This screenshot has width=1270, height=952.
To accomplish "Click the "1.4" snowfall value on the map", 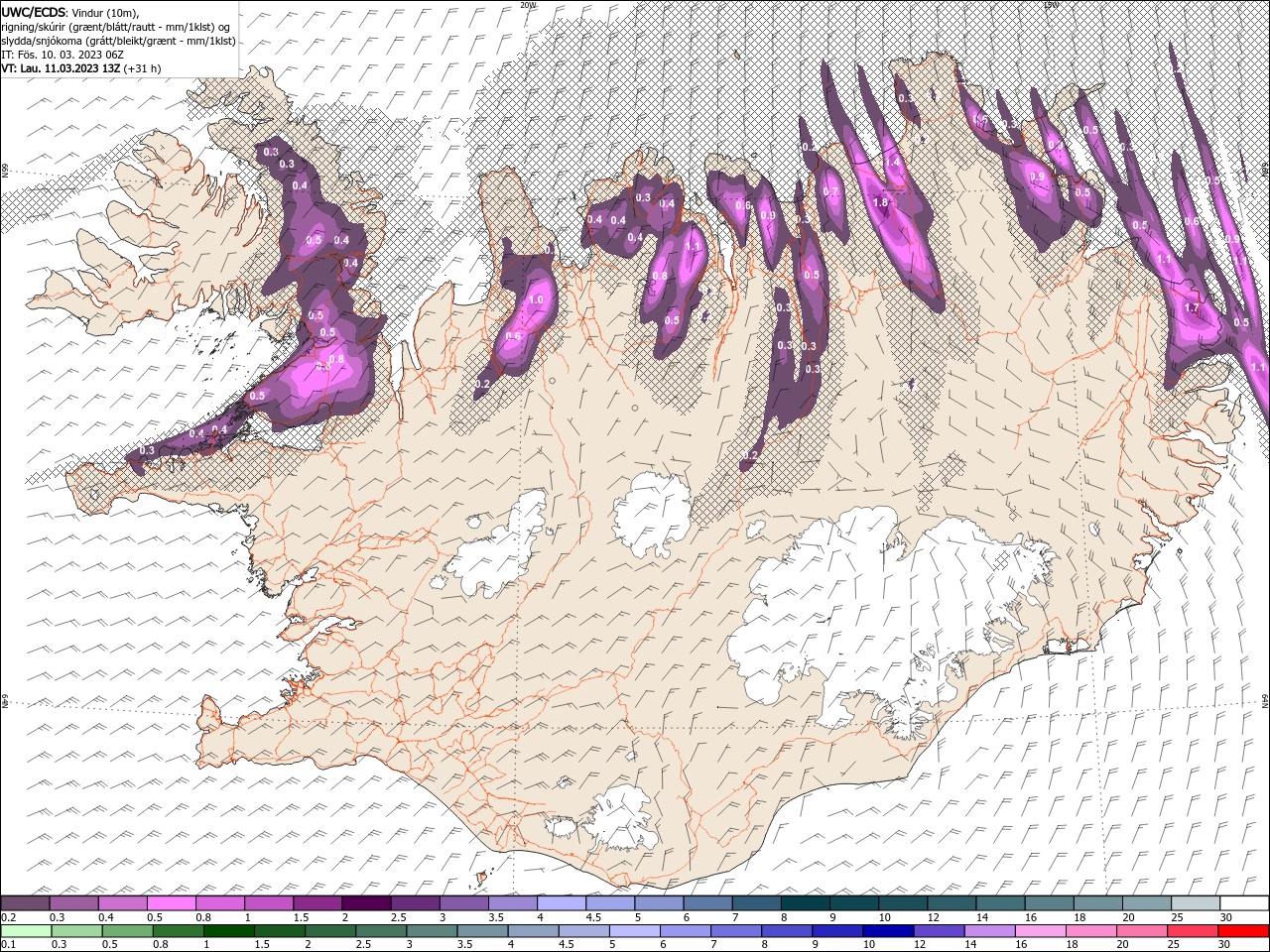I will coord(892,162).
